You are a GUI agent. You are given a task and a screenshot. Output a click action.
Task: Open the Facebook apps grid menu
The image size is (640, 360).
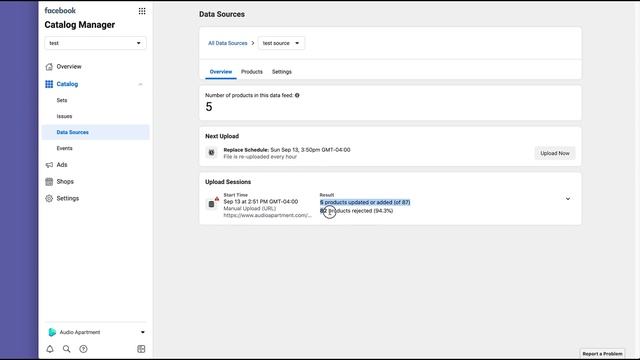coord(142,11)
